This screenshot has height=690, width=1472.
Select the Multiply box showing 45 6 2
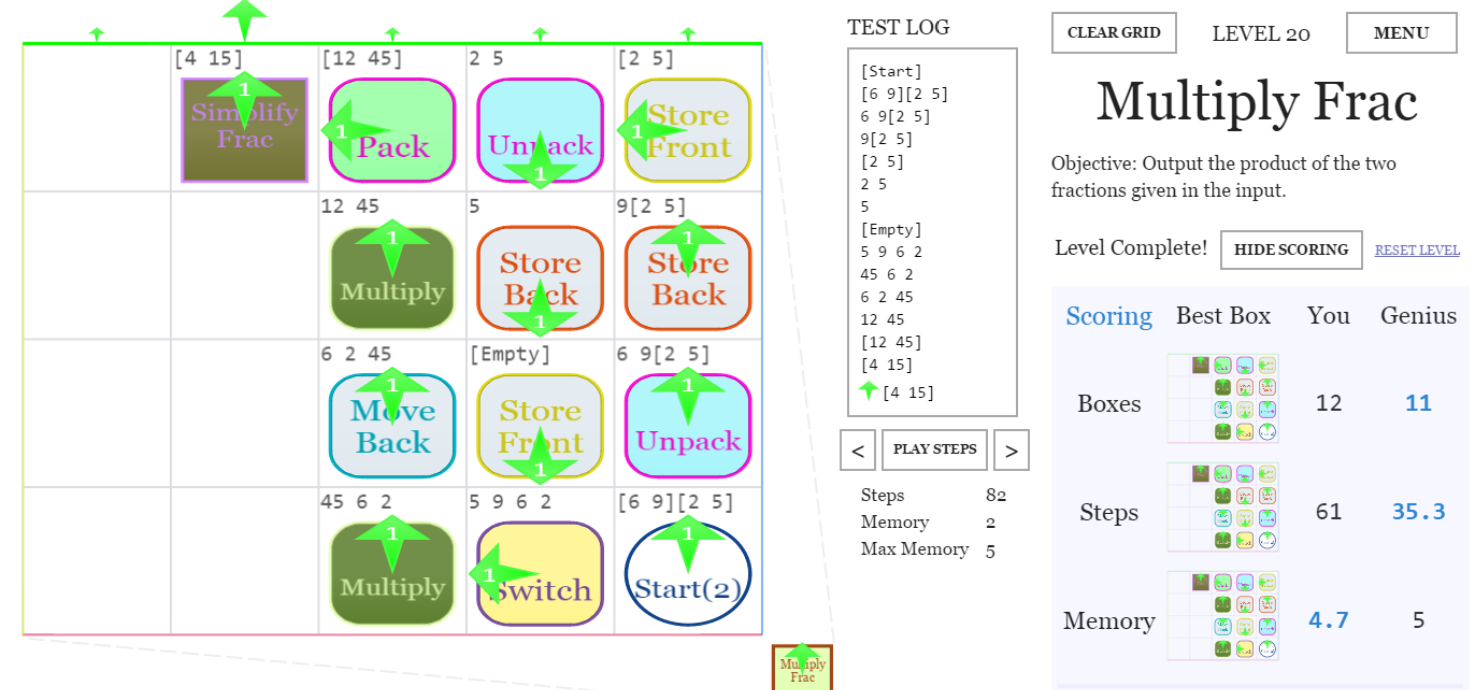coord(393,574)
